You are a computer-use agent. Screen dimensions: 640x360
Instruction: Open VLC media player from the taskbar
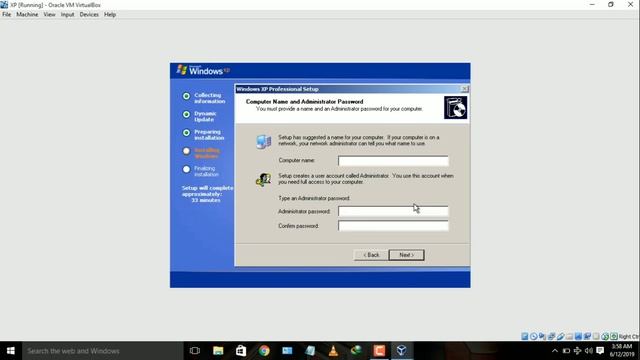[x=333, y=351]
